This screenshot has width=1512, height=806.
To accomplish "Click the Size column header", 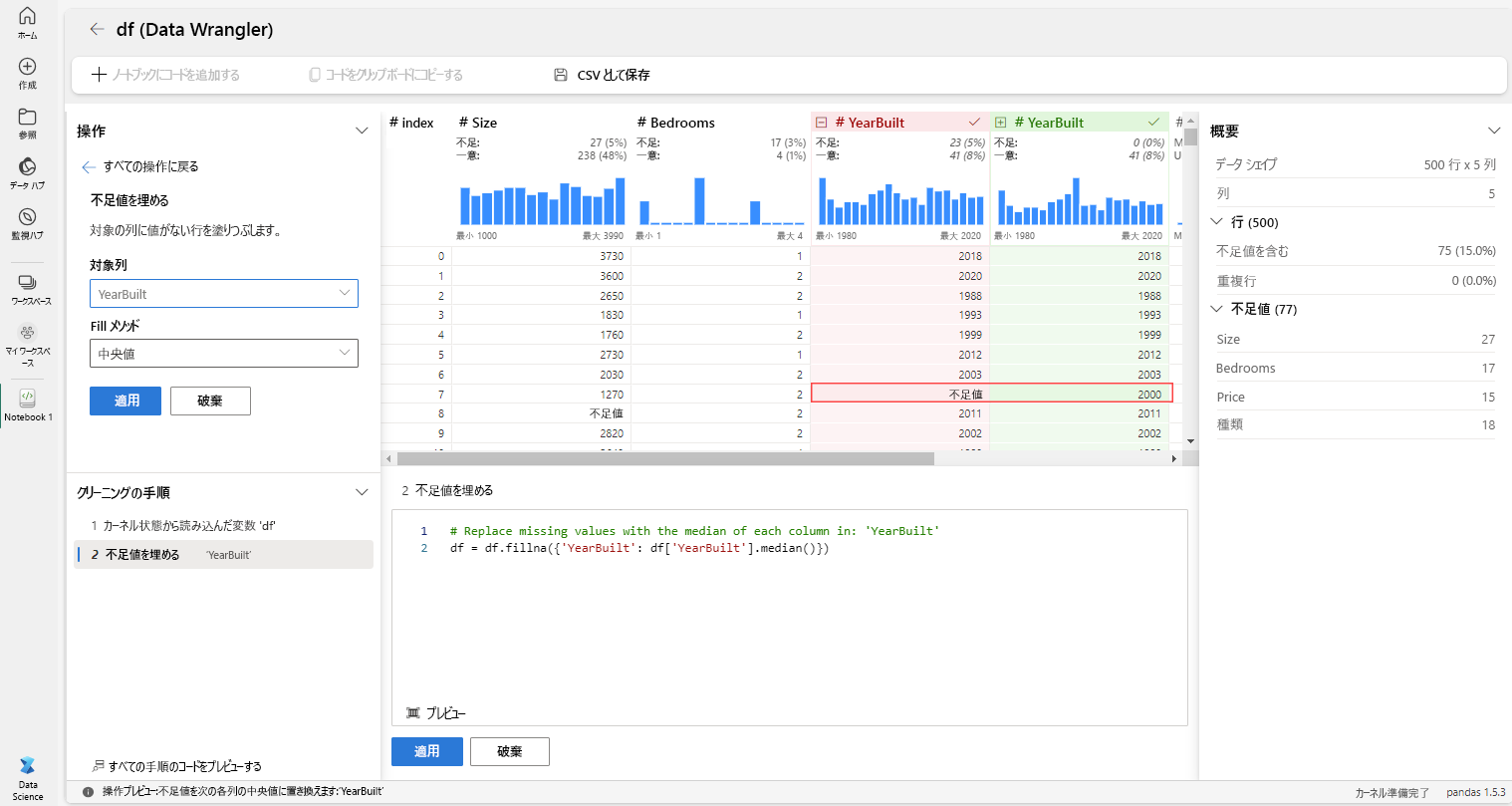I will tap(478, 123).
